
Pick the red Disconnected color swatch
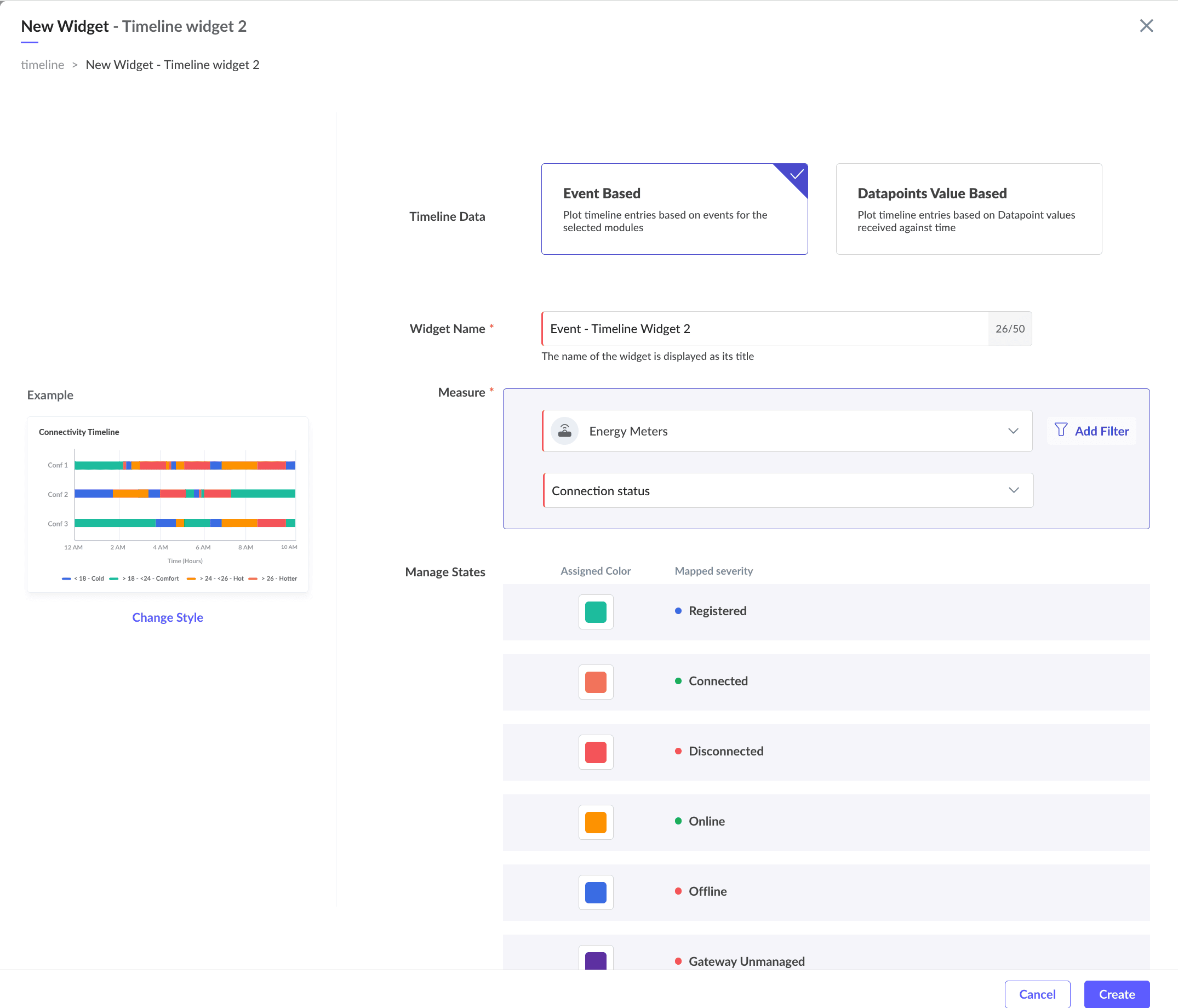[595, 752]
